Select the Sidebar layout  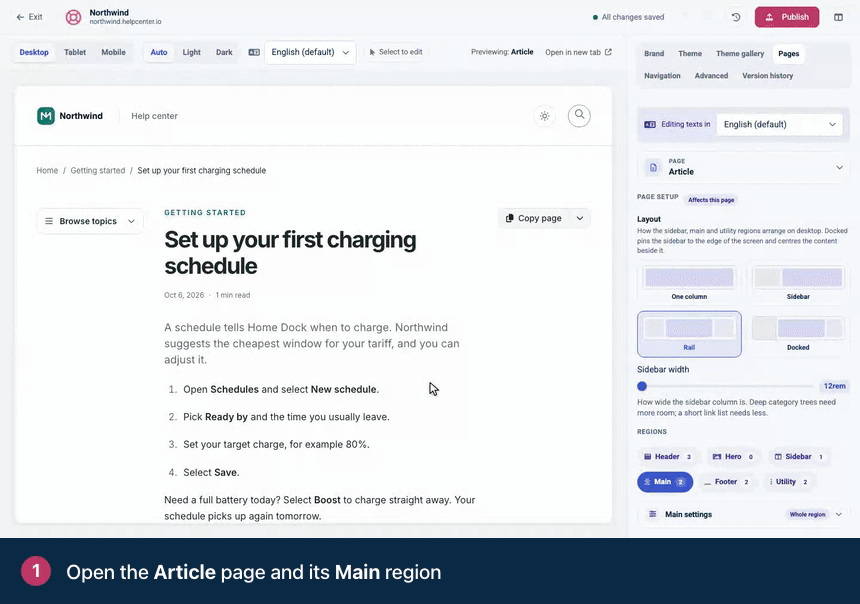[798, 284]
